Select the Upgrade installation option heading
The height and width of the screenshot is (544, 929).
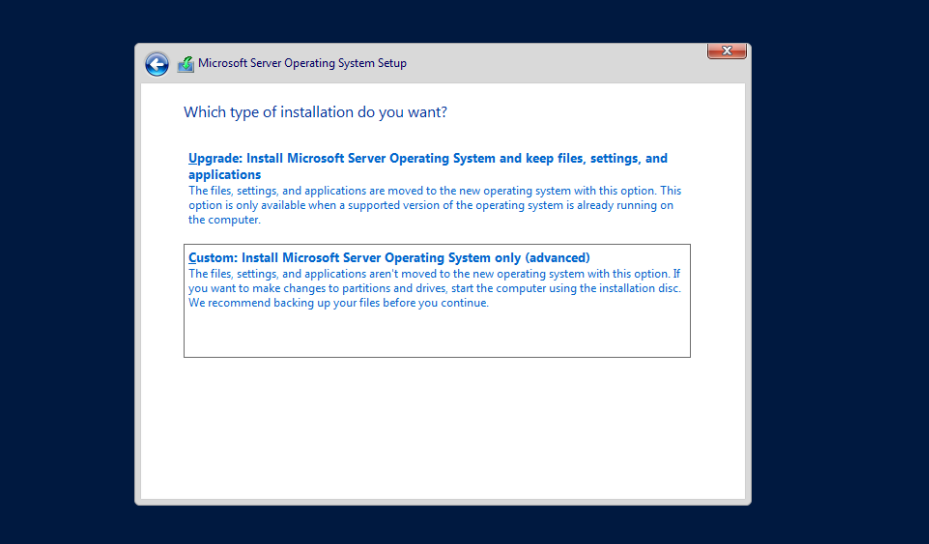pos(427,159)
